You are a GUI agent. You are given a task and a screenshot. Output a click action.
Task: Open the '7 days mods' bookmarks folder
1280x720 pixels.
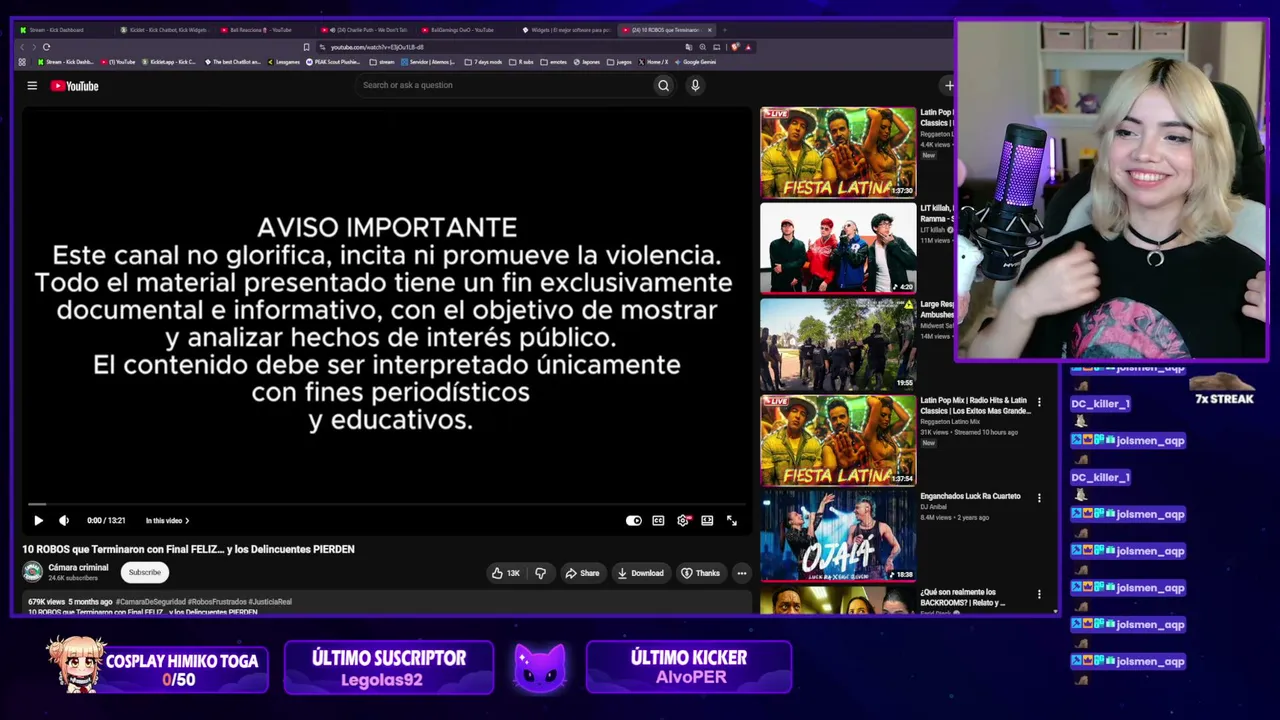pos(483,62)
